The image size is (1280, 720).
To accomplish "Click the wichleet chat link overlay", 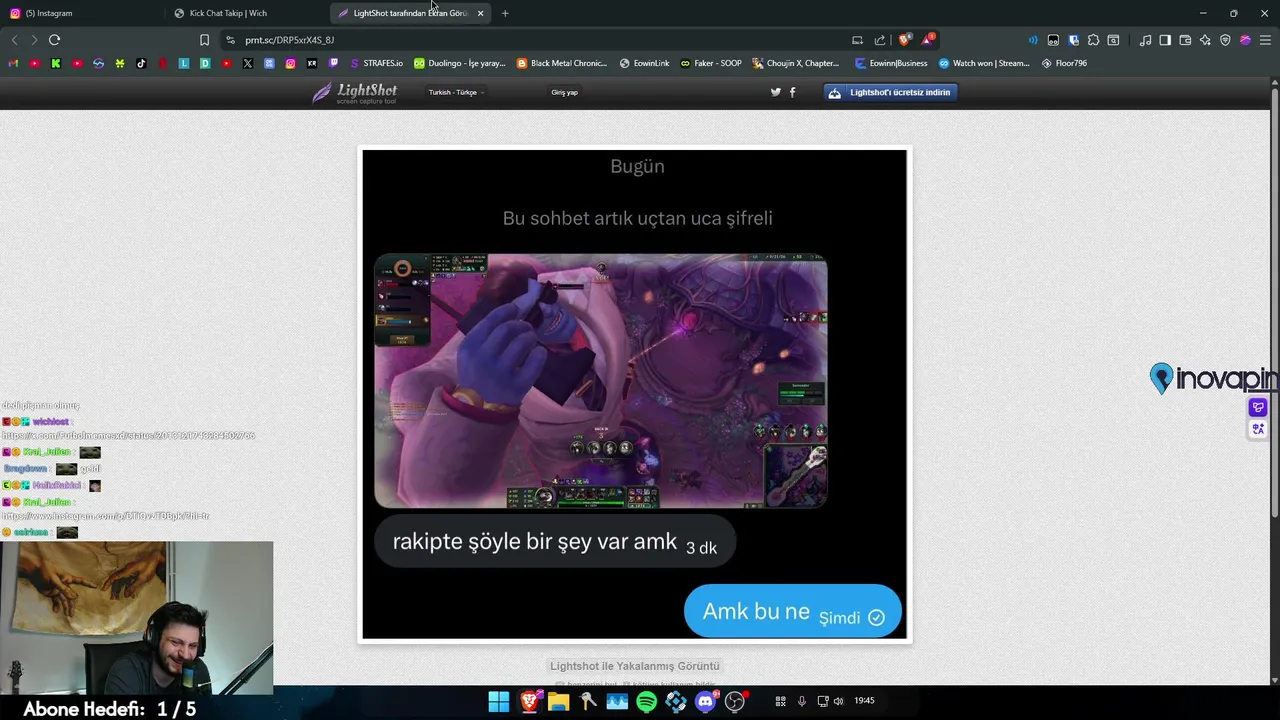I will pyautogui.click(x=128, y=436).
